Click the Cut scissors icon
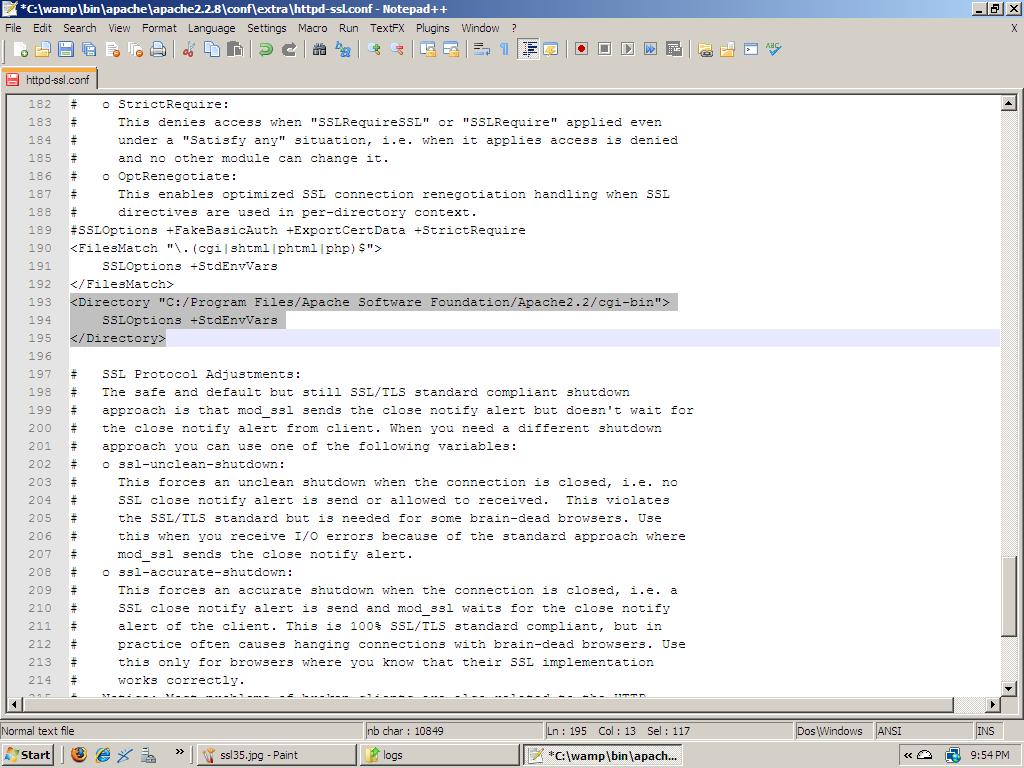The height and width of the screenshot is (768, 1024). tap(188, 49)
